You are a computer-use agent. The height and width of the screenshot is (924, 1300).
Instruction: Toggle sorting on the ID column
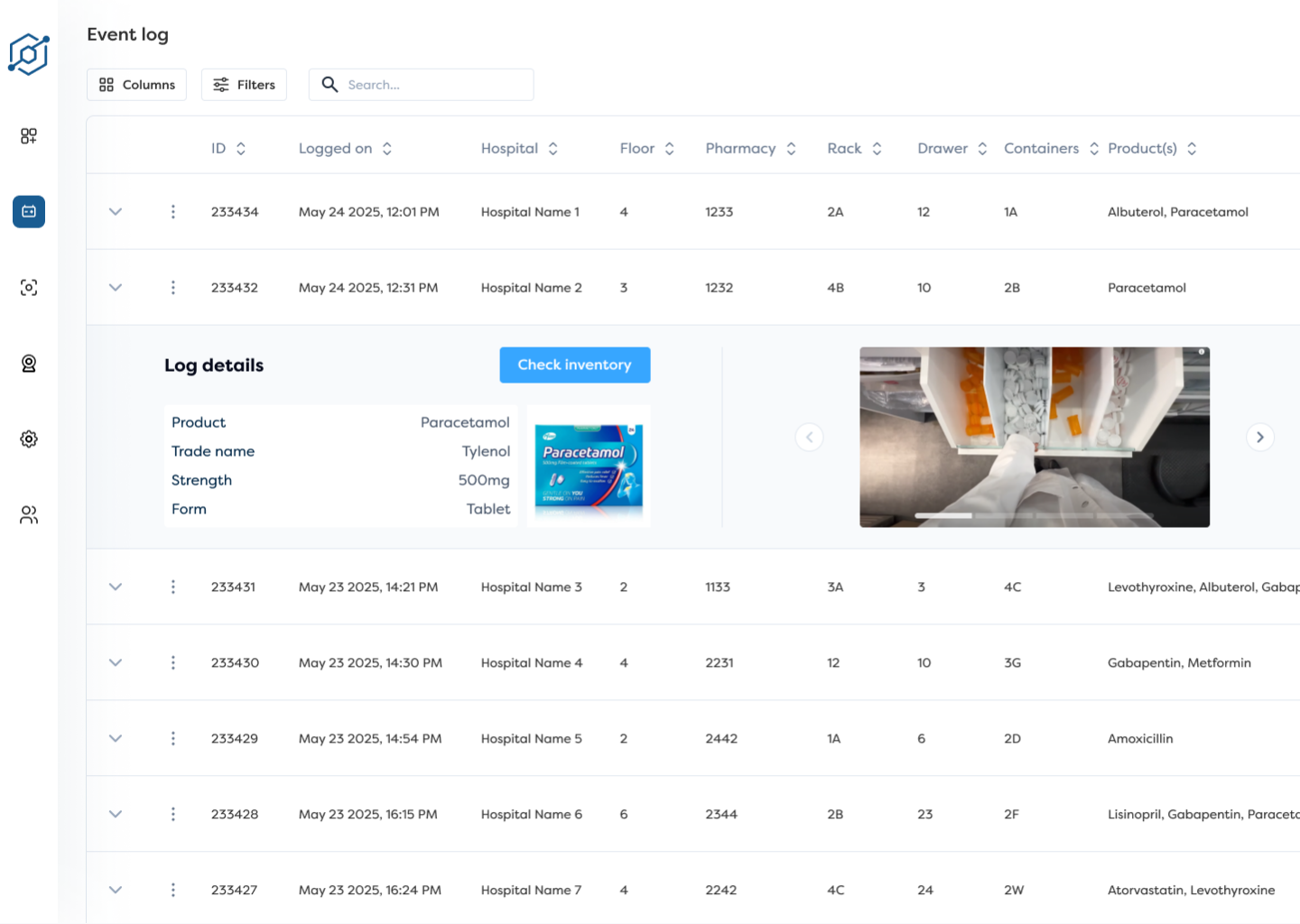pyautogui.click(x=240, y=148)
